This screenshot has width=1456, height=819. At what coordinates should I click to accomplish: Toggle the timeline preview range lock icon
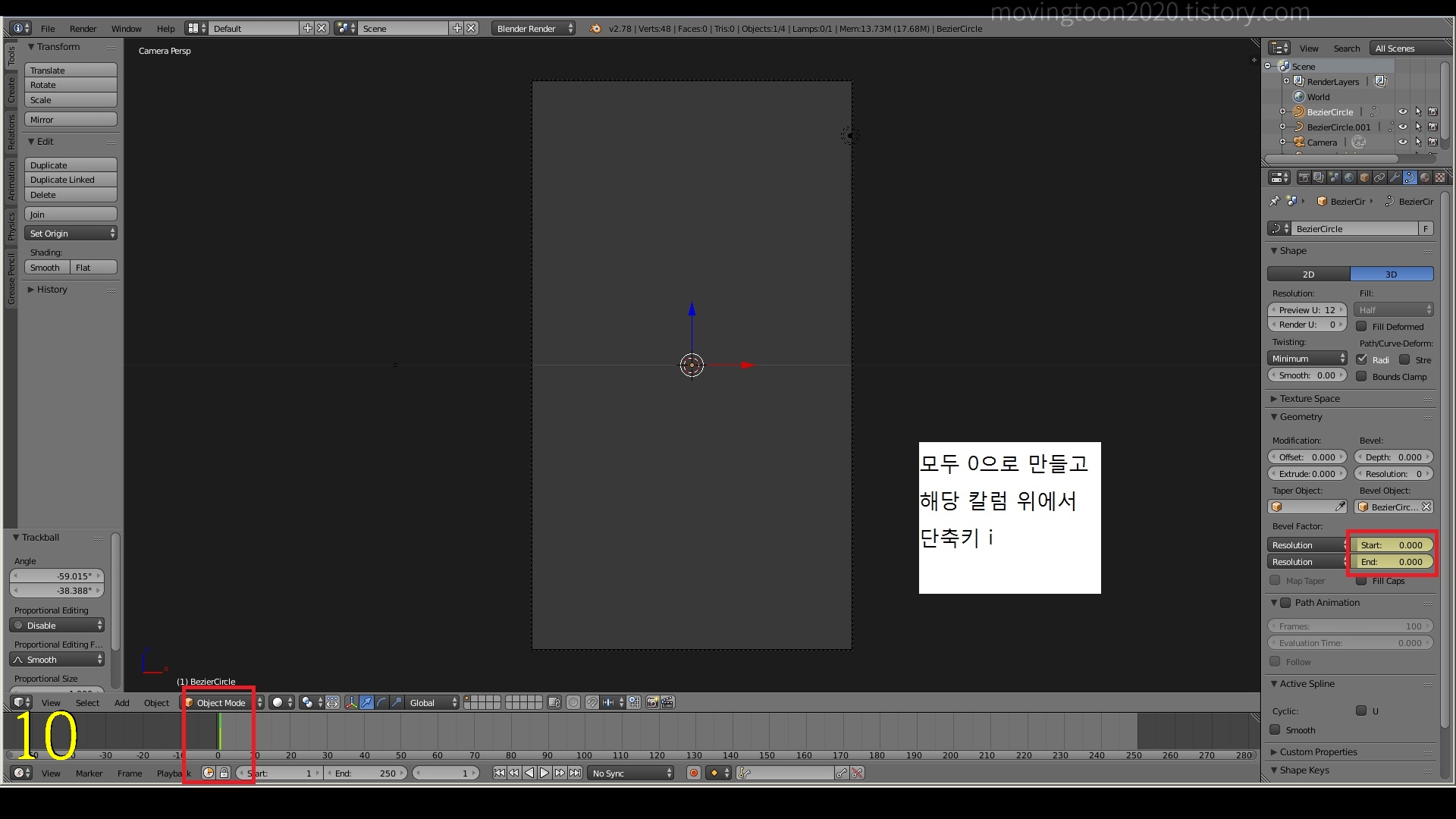[224, 773]
